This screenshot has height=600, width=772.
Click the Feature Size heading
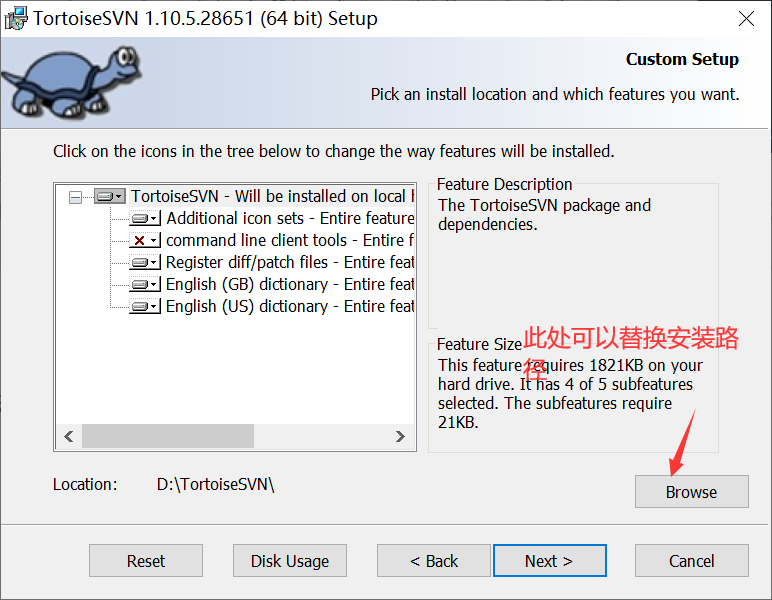click(479, 344)
